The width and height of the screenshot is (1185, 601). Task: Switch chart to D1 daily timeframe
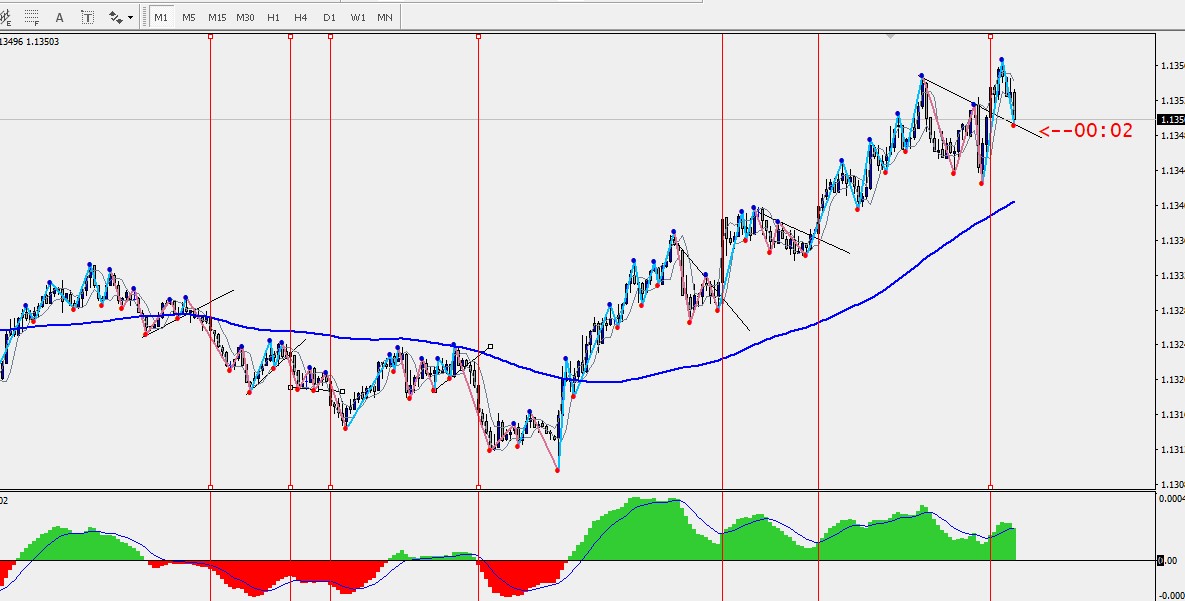click(x=329, y=17)
